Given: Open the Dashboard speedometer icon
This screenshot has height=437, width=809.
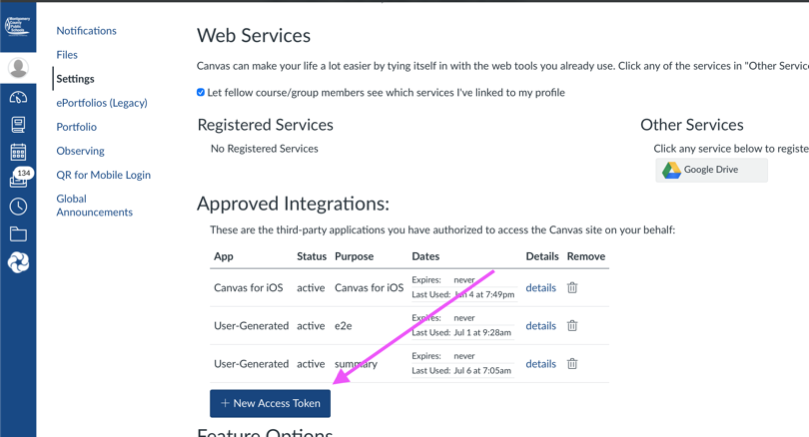Looking at the screenshot, I should (18, 97).
